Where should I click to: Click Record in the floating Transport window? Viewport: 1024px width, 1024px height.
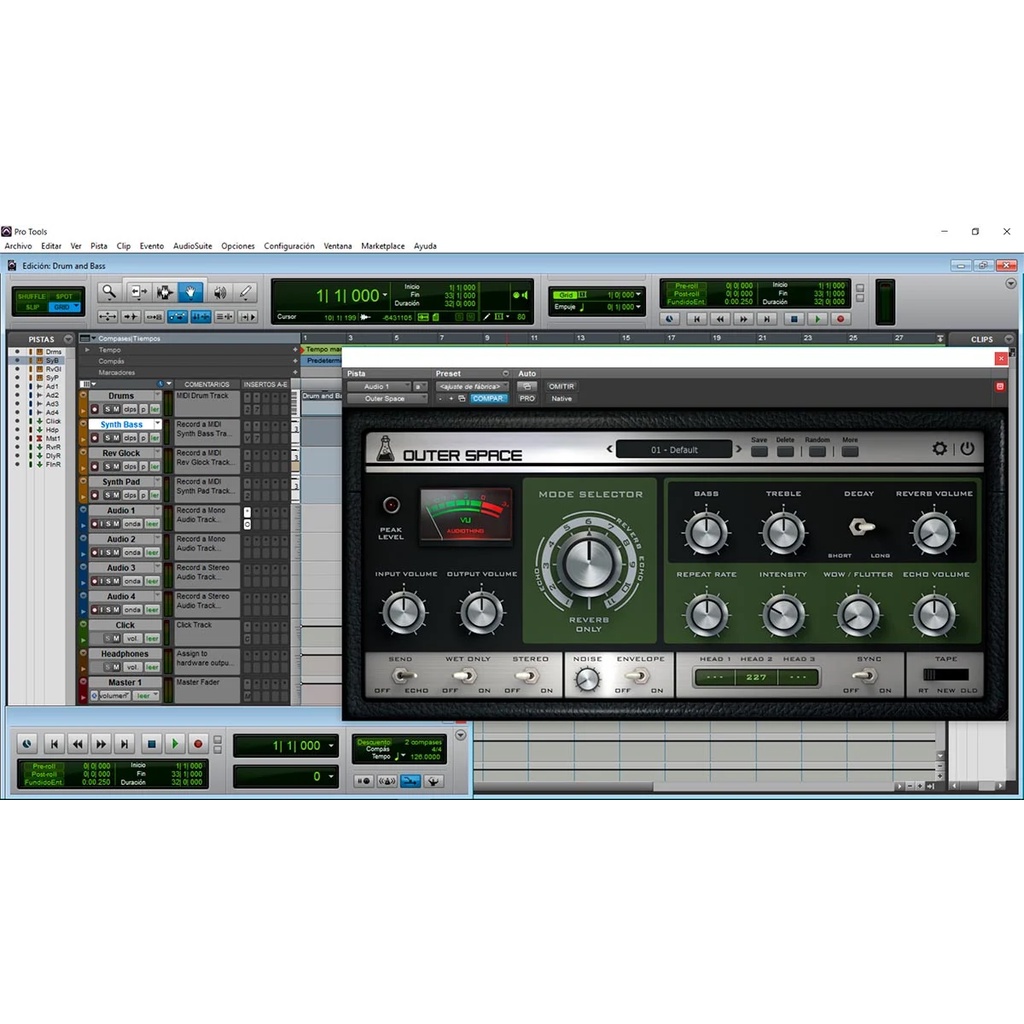[x=199, y=743]
